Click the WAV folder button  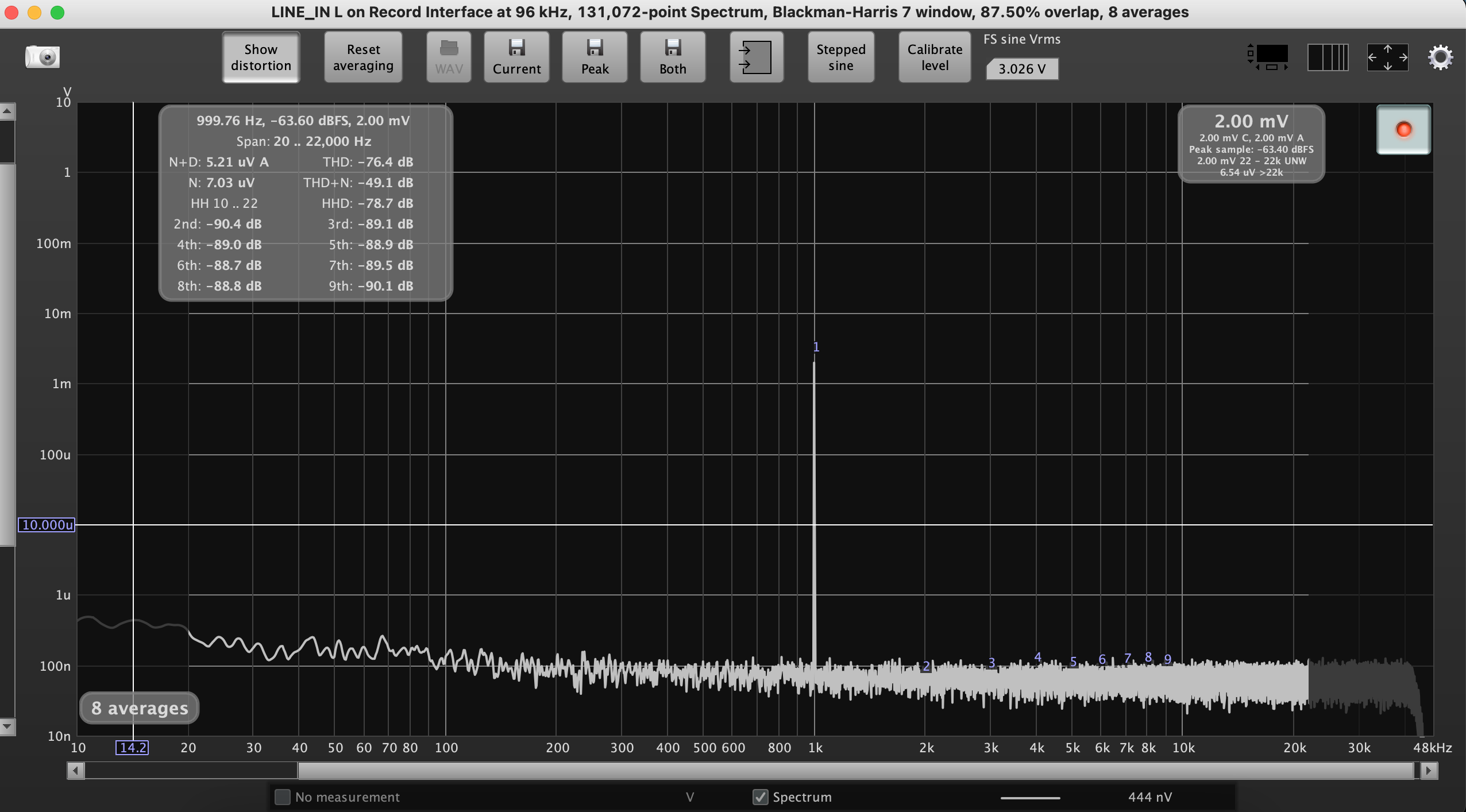point(449,57)
